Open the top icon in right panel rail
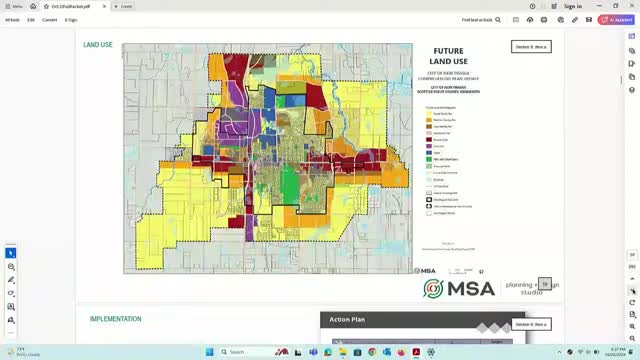 [x=632, y=36]
